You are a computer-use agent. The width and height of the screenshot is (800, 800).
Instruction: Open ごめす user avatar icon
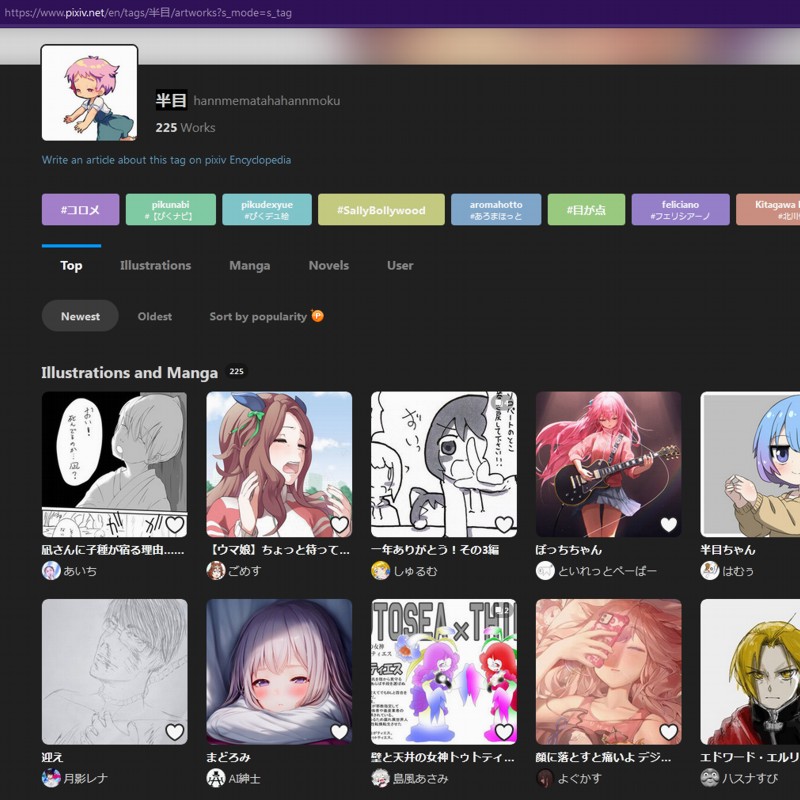pos(216,570)
